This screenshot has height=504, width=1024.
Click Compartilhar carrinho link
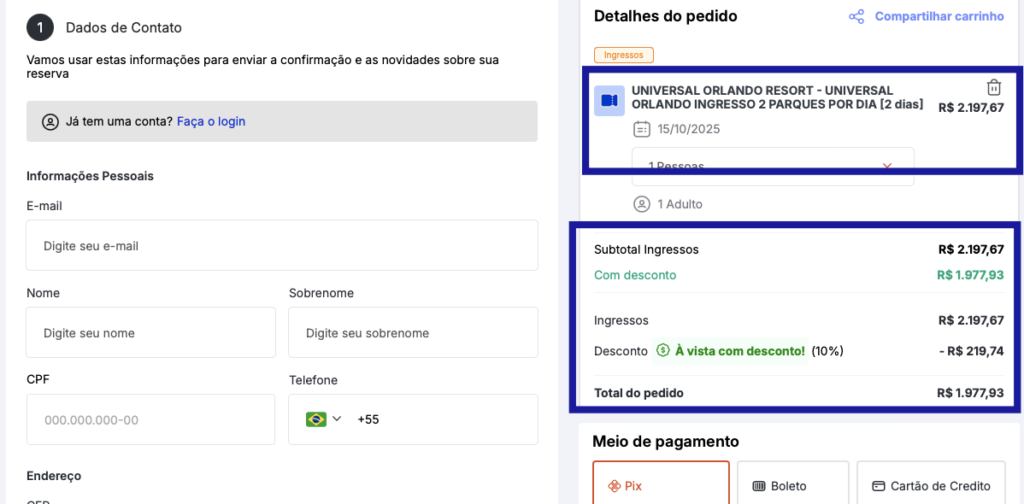click(939, 16)
